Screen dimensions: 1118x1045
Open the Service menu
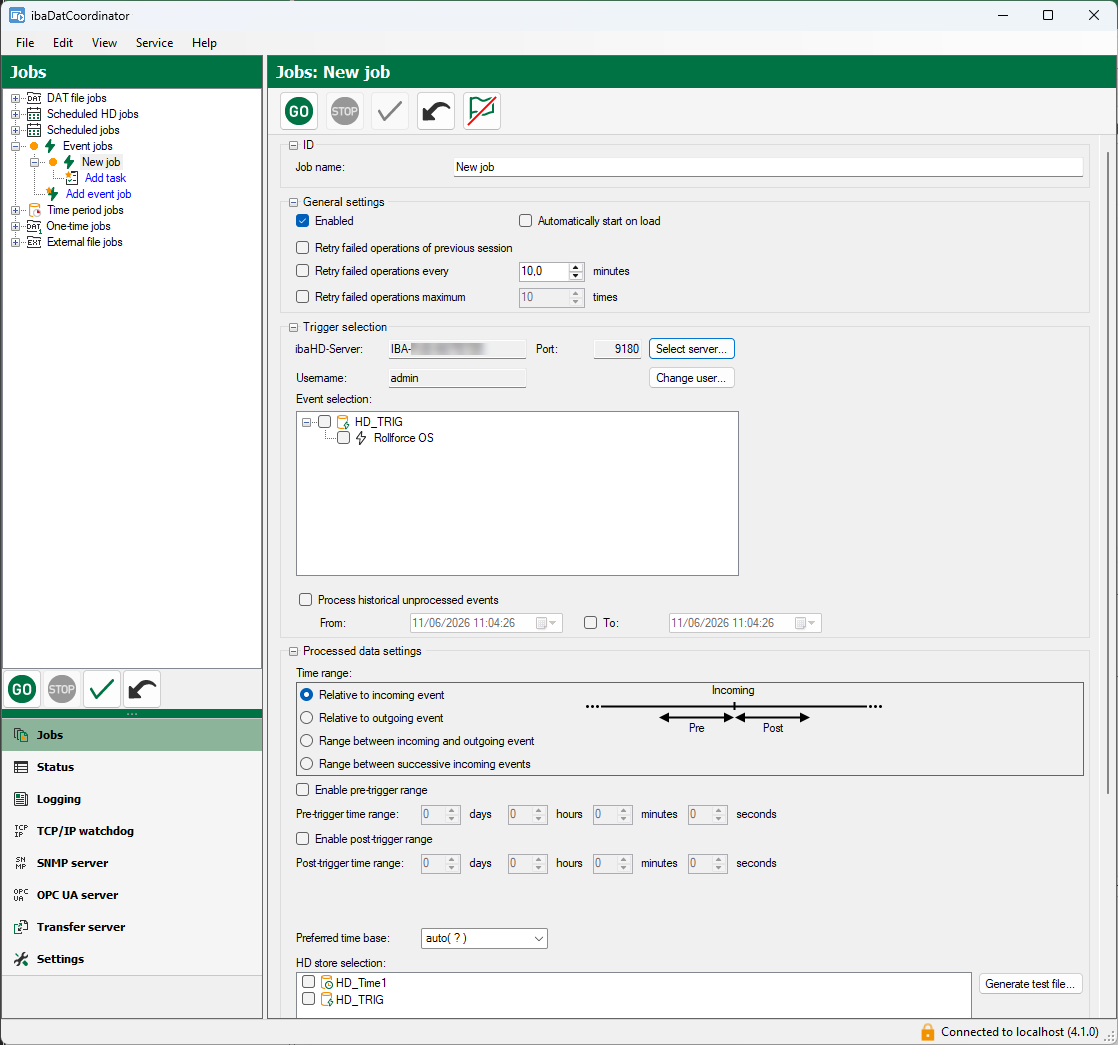tap(154, 43)
